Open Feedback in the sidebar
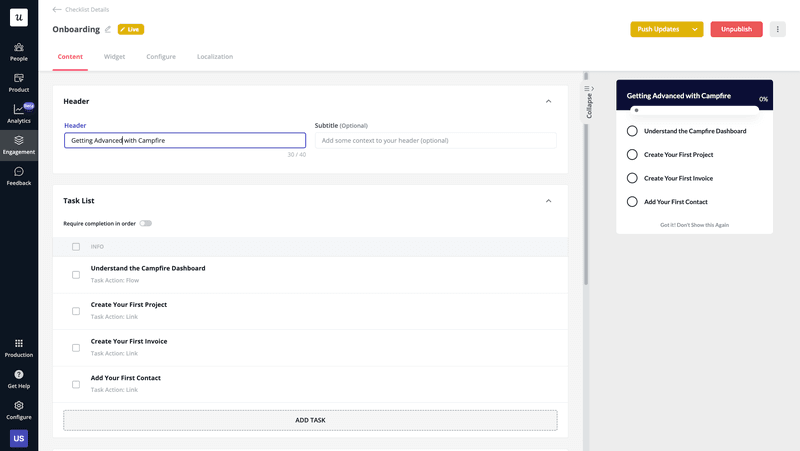This screenshot has width=800, height=451. coord(19,177)
